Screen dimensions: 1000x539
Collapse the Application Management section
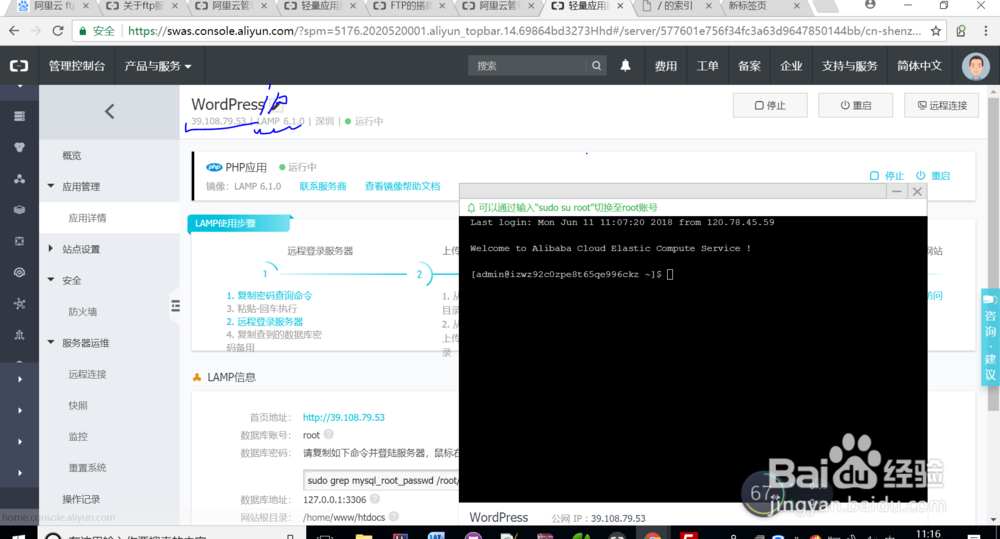coord(51,186)
